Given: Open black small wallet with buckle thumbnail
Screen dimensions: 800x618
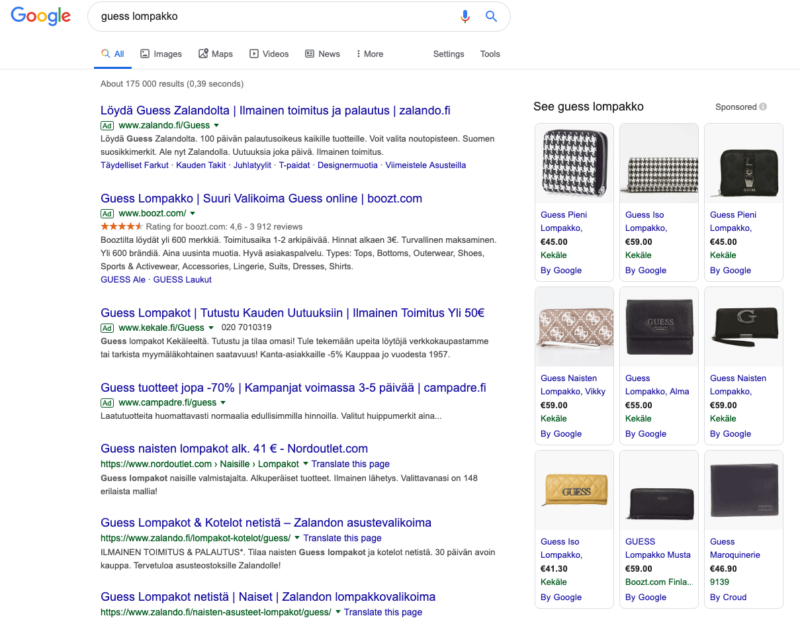Looking at the screenshot, I should (743, 163).
